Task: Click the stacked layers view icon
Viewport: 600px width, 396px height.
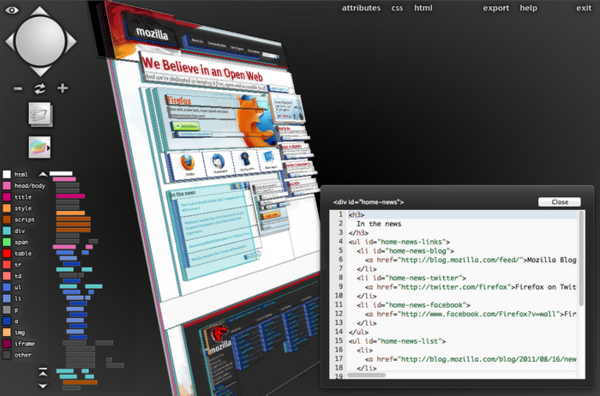Action: 40,114
